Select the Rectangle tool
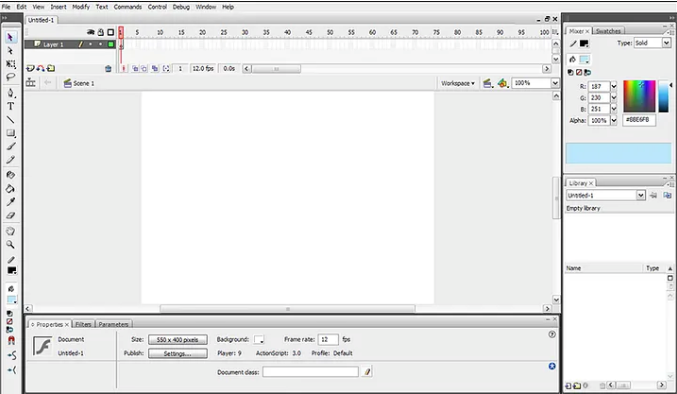 click(x=10, y=133)
